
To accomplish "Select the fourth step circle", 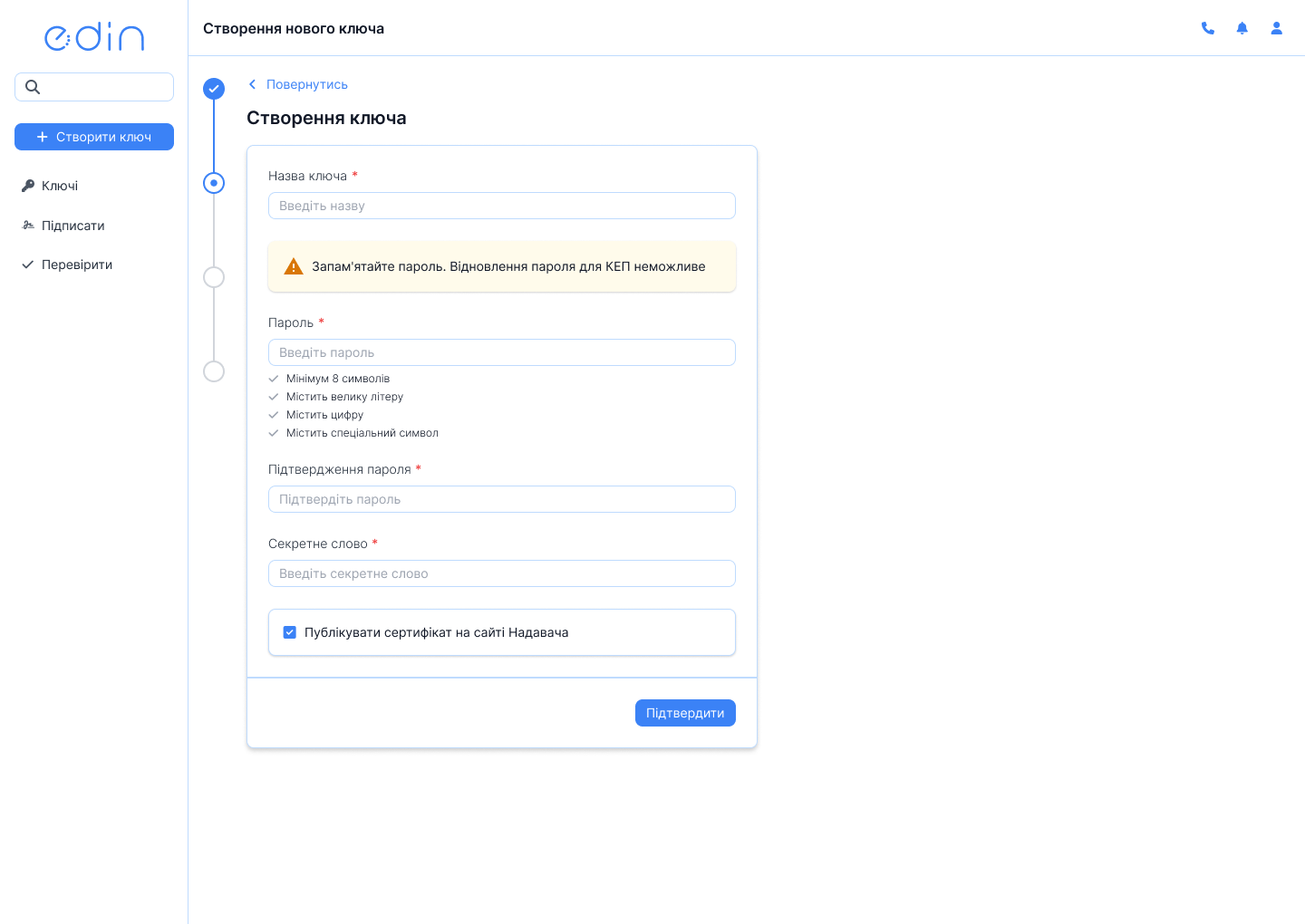I will click(x=214, y=371).
